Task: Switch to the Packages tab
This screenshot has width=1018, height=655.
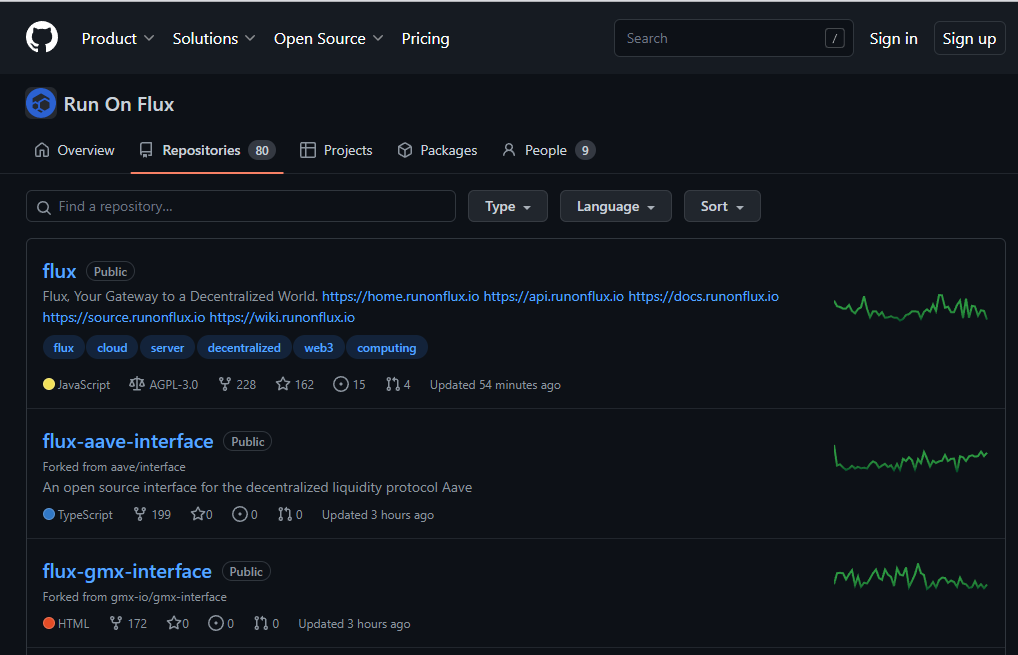Action: coord(437,150)
